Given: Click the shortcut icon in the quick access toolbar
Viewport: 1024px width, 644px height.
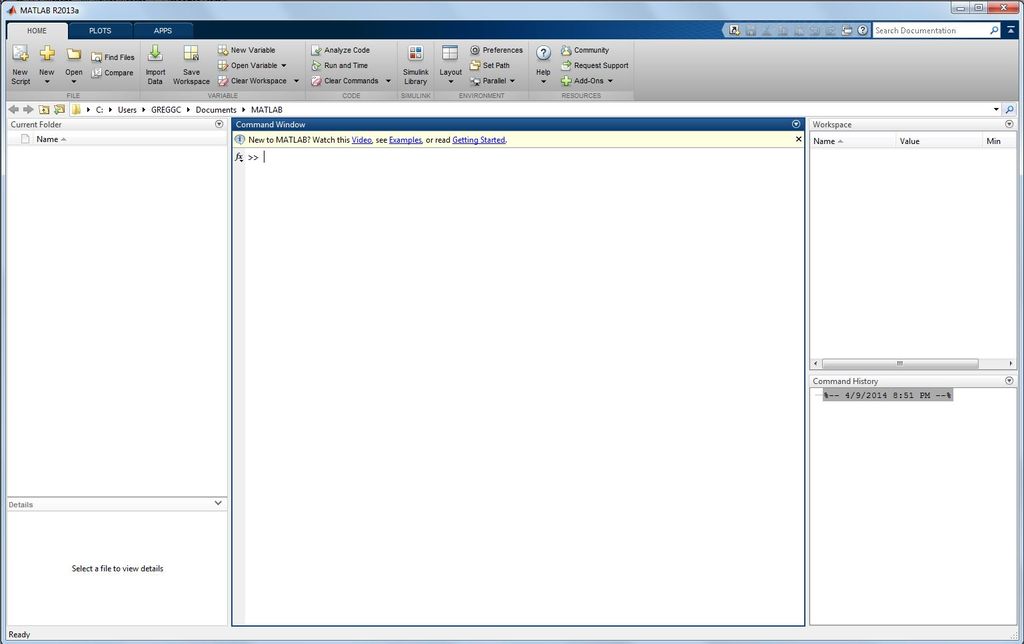Looking at the screenshot, I should tap(735, 31).
